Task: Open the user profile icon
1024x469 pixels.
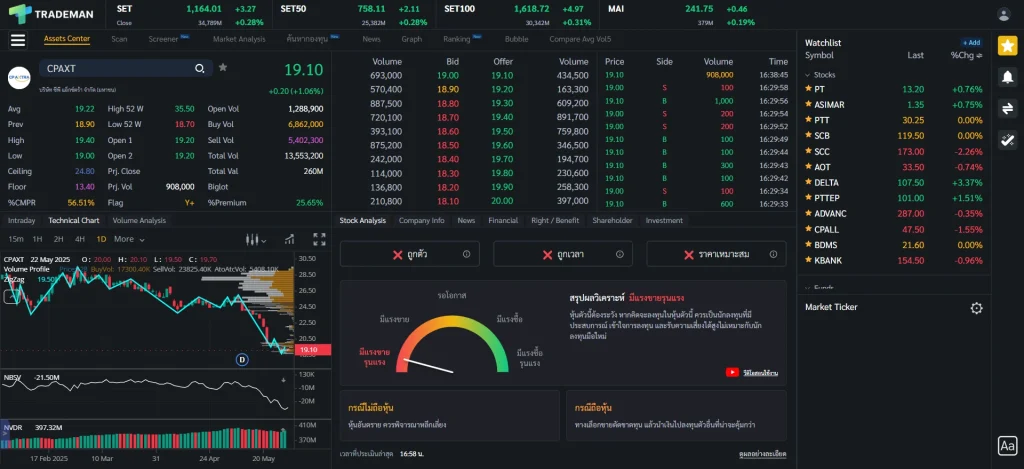Action: point(1004,14)
